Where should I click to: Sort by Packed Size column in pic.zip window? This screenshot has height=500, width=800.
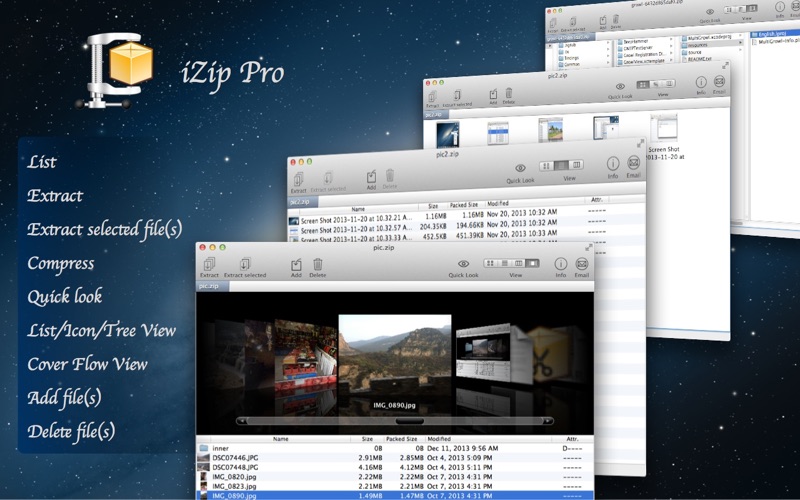[402, 439]
